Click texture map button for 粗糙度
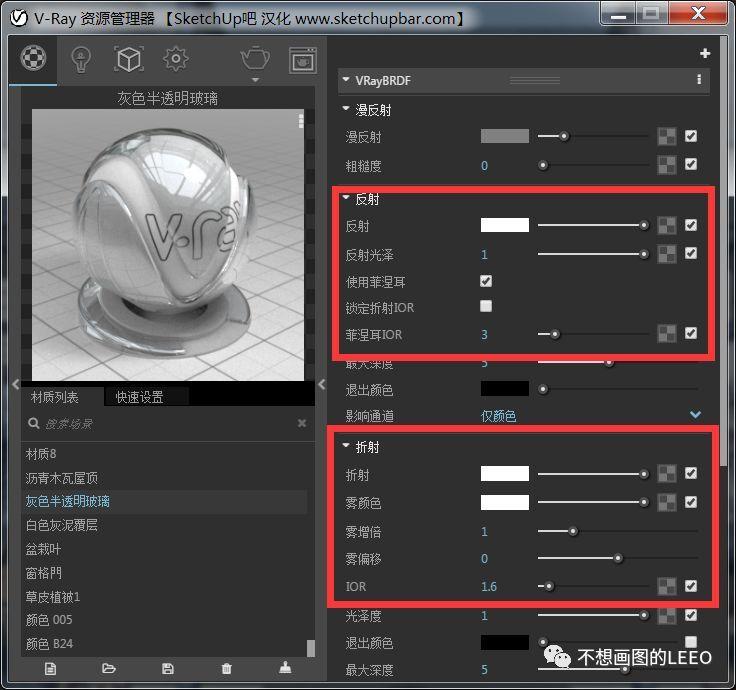This screenshot has width=736, height=690. (667, 165)
